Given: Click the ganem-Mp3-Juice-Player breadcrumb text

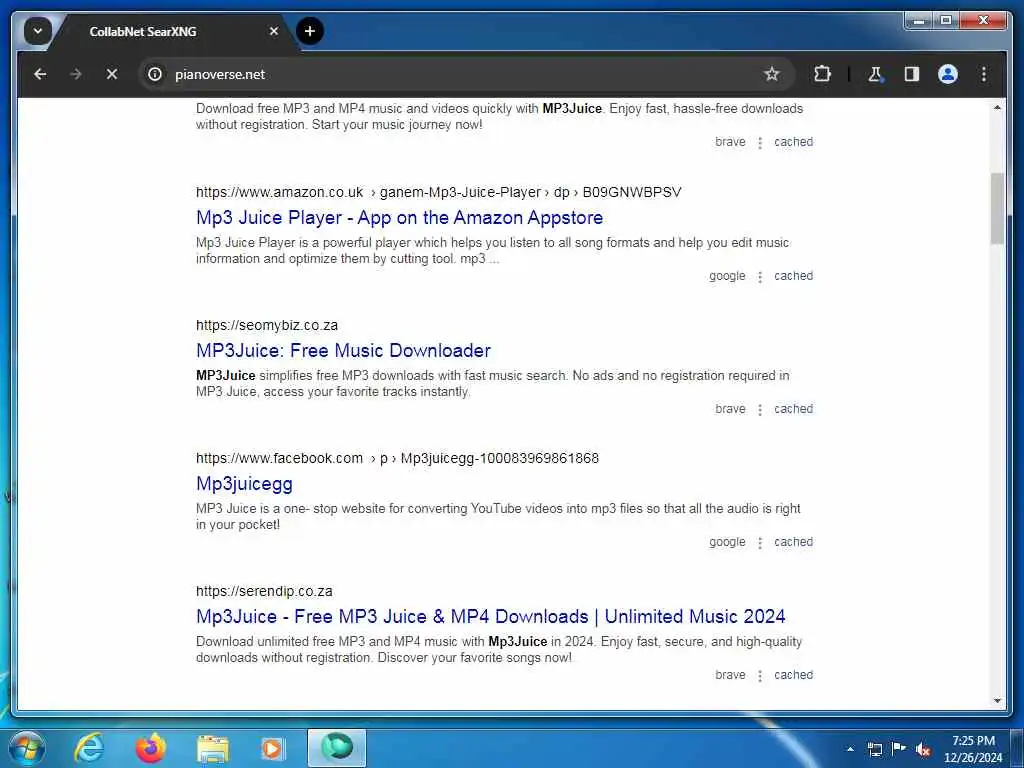Looking at the screenshot, I should point(460,193).
